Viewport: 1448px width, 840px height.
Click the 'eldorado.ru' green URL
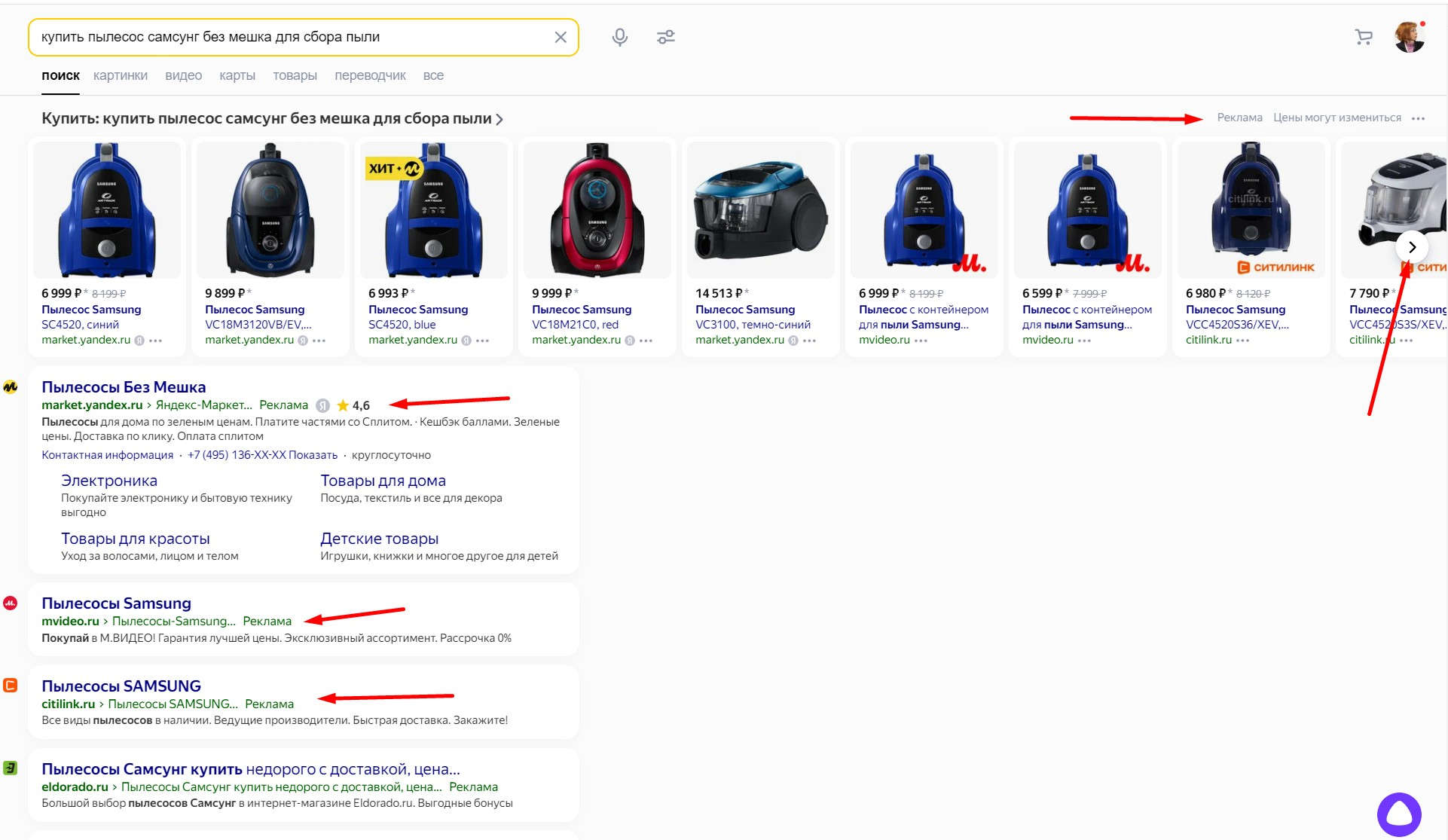tap(75, 787)
